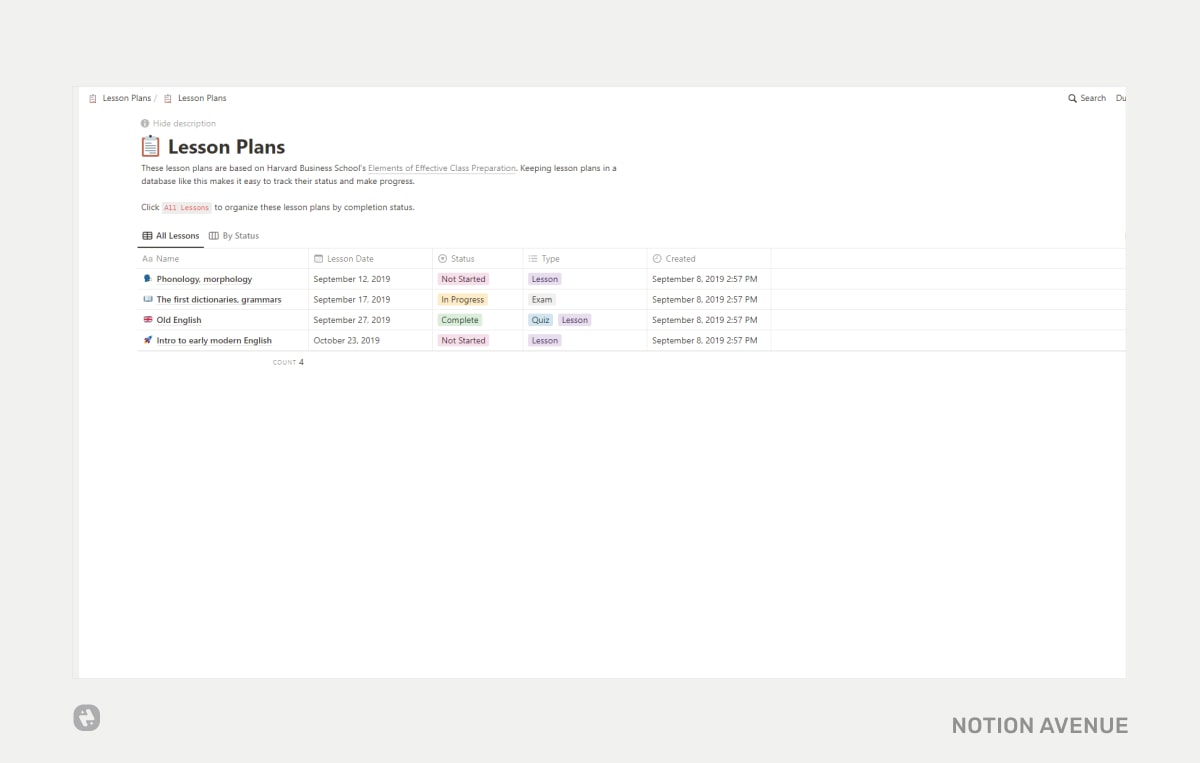This screenshot has width=1200, height=763.
Task: Open the Phonology, morphology page
Action: tap(204, 279)
